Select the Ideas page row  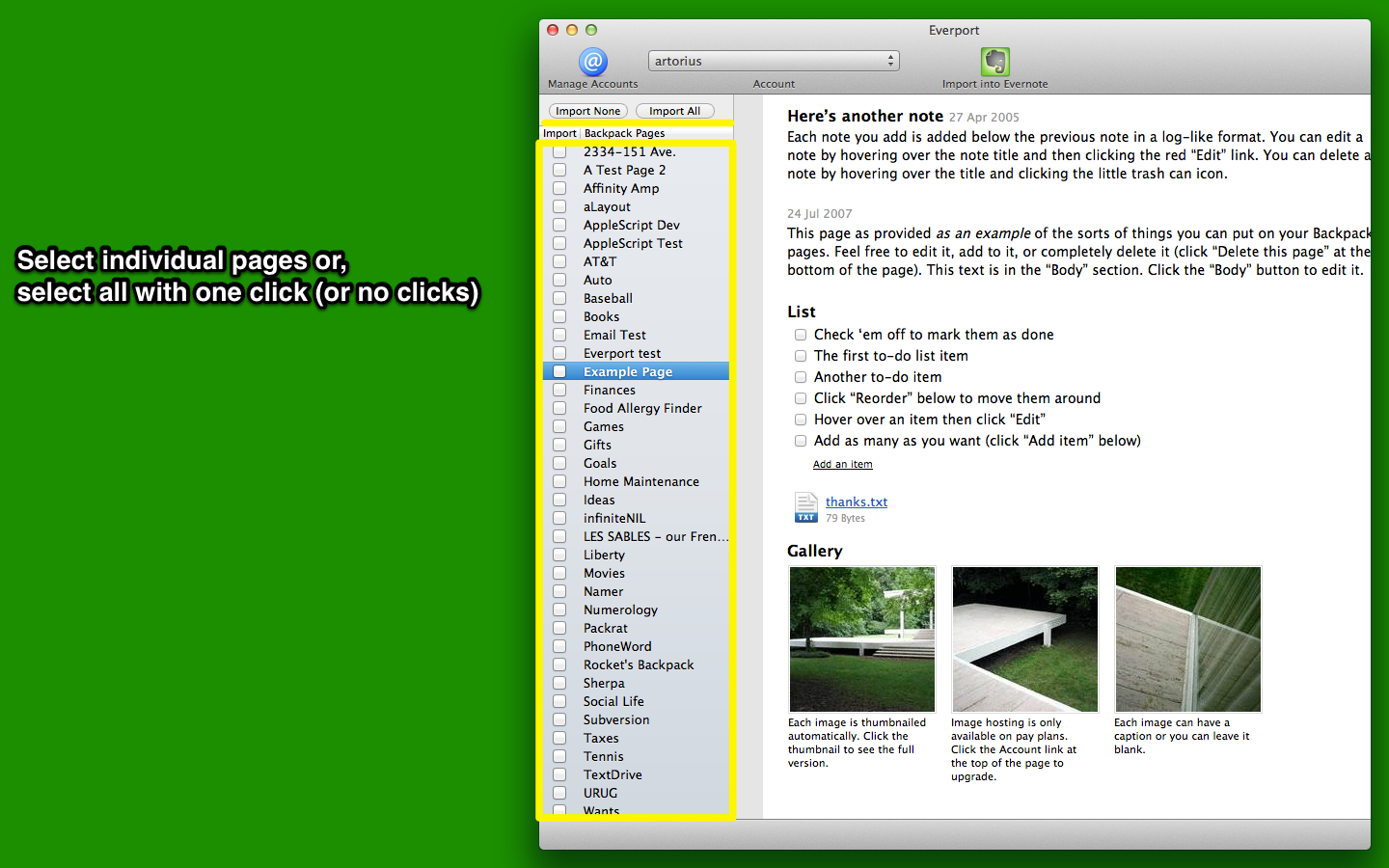point(637,500)
